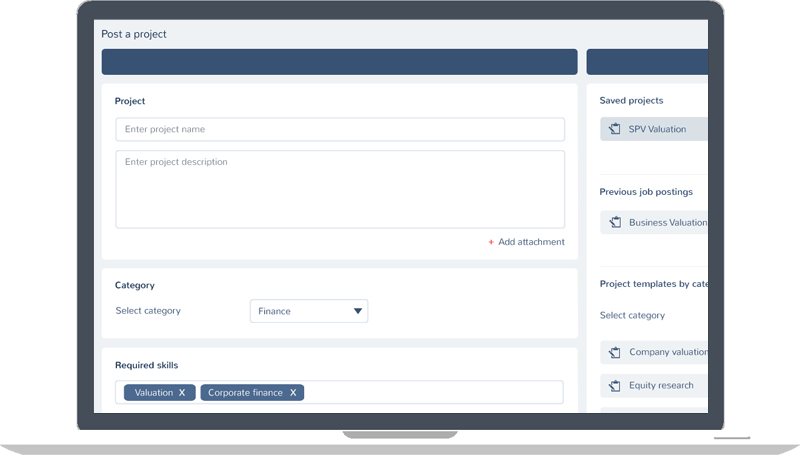The image size is (800, 455).
Task: Remove the Corporate finance tag with X
Action: click(293, 393)
